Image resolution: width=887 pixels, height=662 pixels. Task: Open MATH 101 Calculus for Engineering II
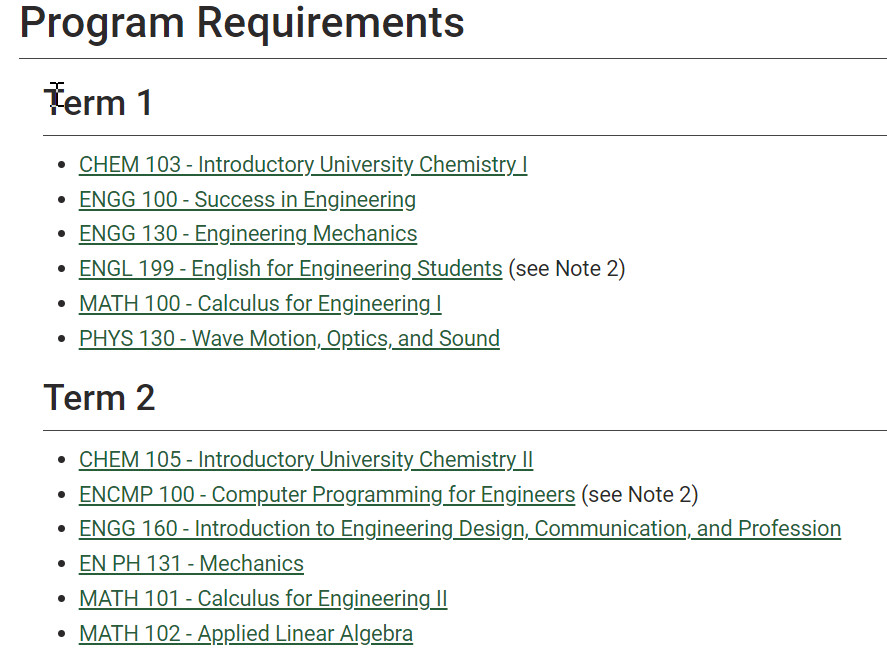click(263, 599)
